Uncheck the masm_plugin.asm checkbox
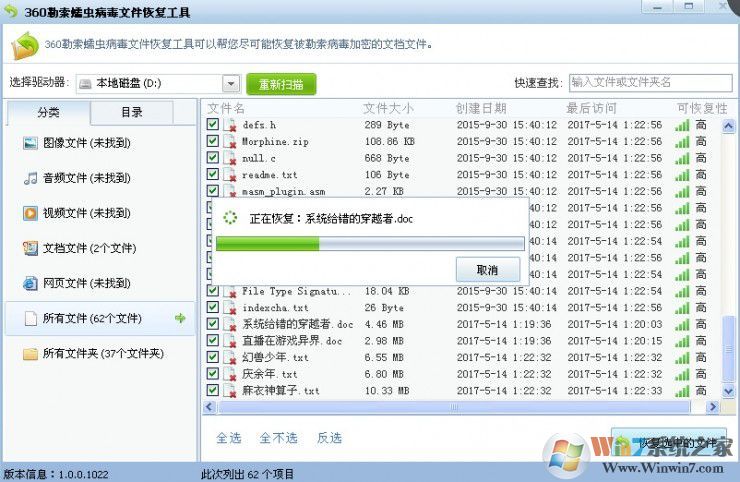740x482 pixels. tap(213, 190)
